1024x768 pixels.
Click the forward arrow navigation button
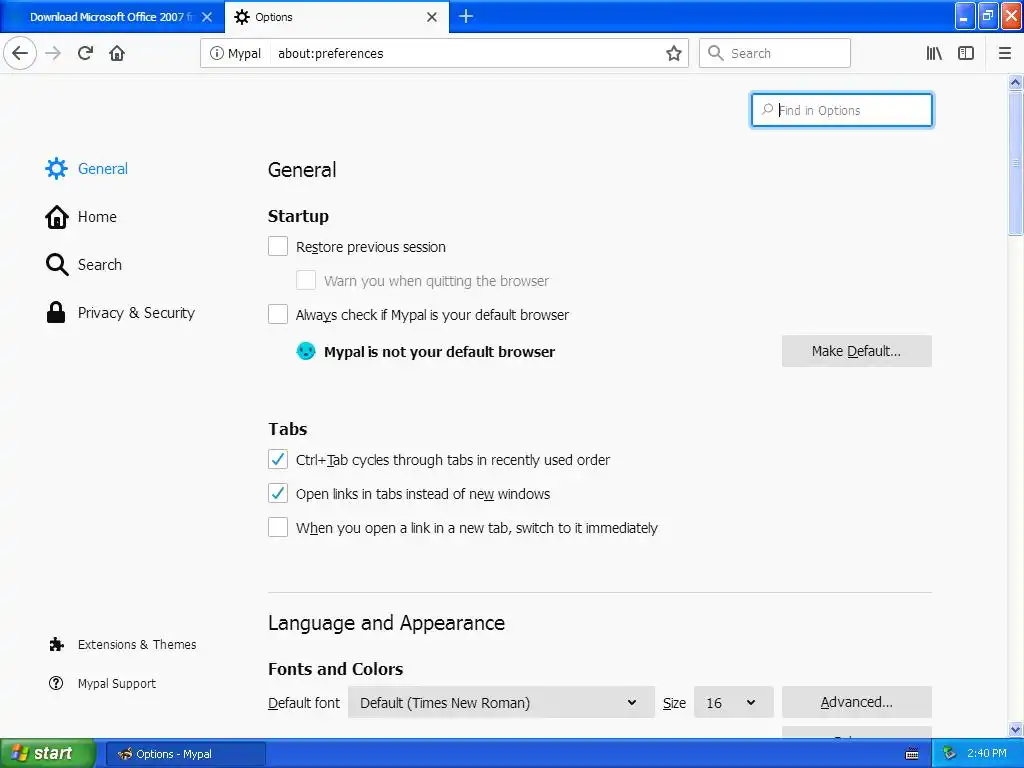pyautogui.click(x=53, y=53)
